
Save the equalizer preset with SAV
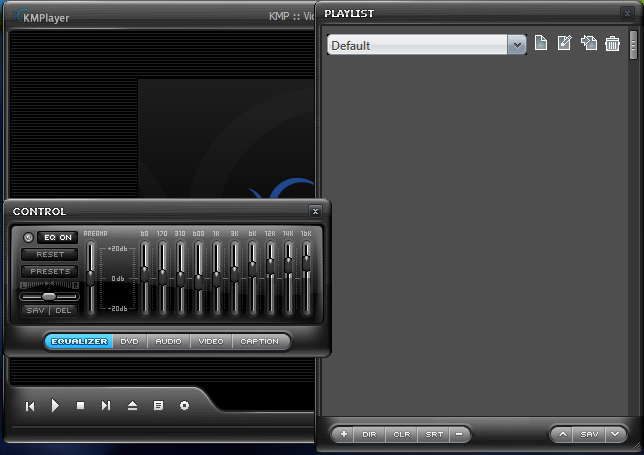[x=35, y=310]
